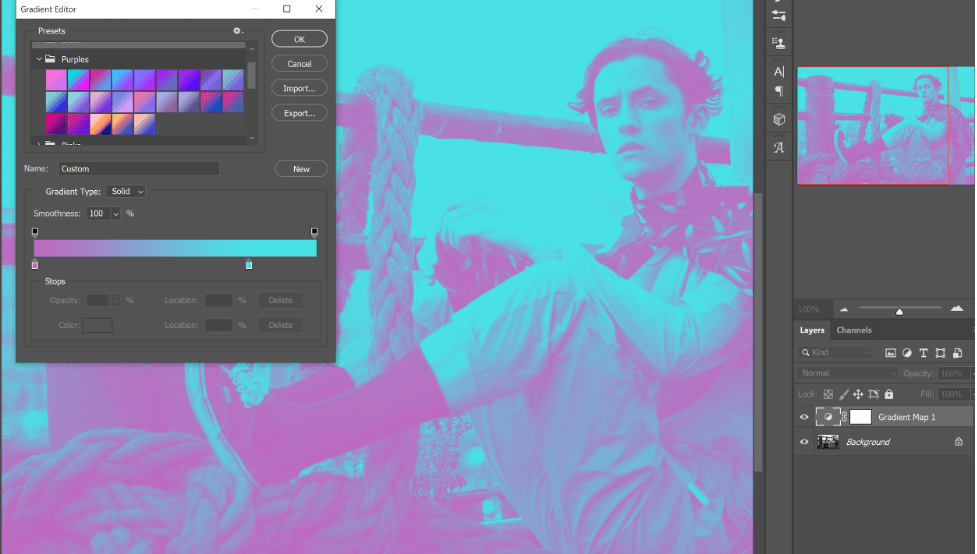977x554 pixels.
Task: Collapse the Purples preset folder
Action: [x=39, y=59]
